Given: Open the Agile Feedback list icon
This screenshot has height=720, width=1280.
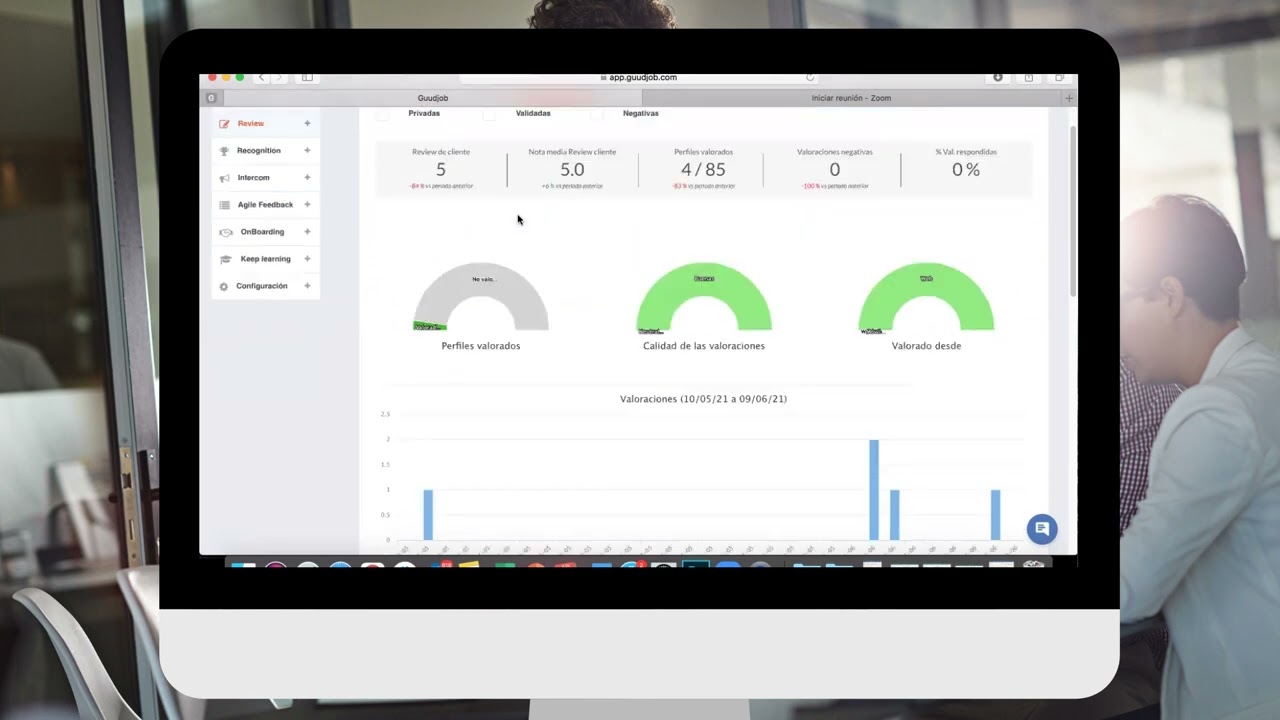Looking at the screenshot, I should (x=224, y=205).
